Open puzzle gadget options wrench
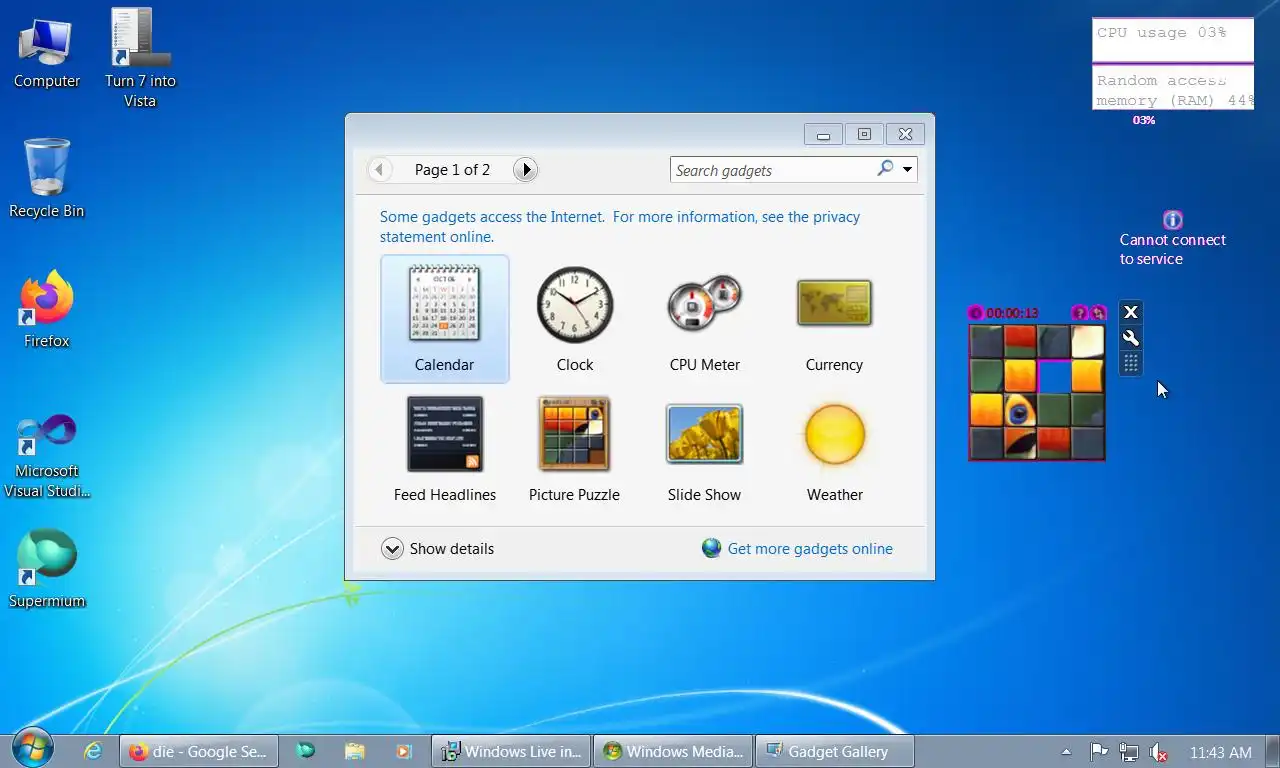Screen dimensions: 1280x768 coord(1131,338)
